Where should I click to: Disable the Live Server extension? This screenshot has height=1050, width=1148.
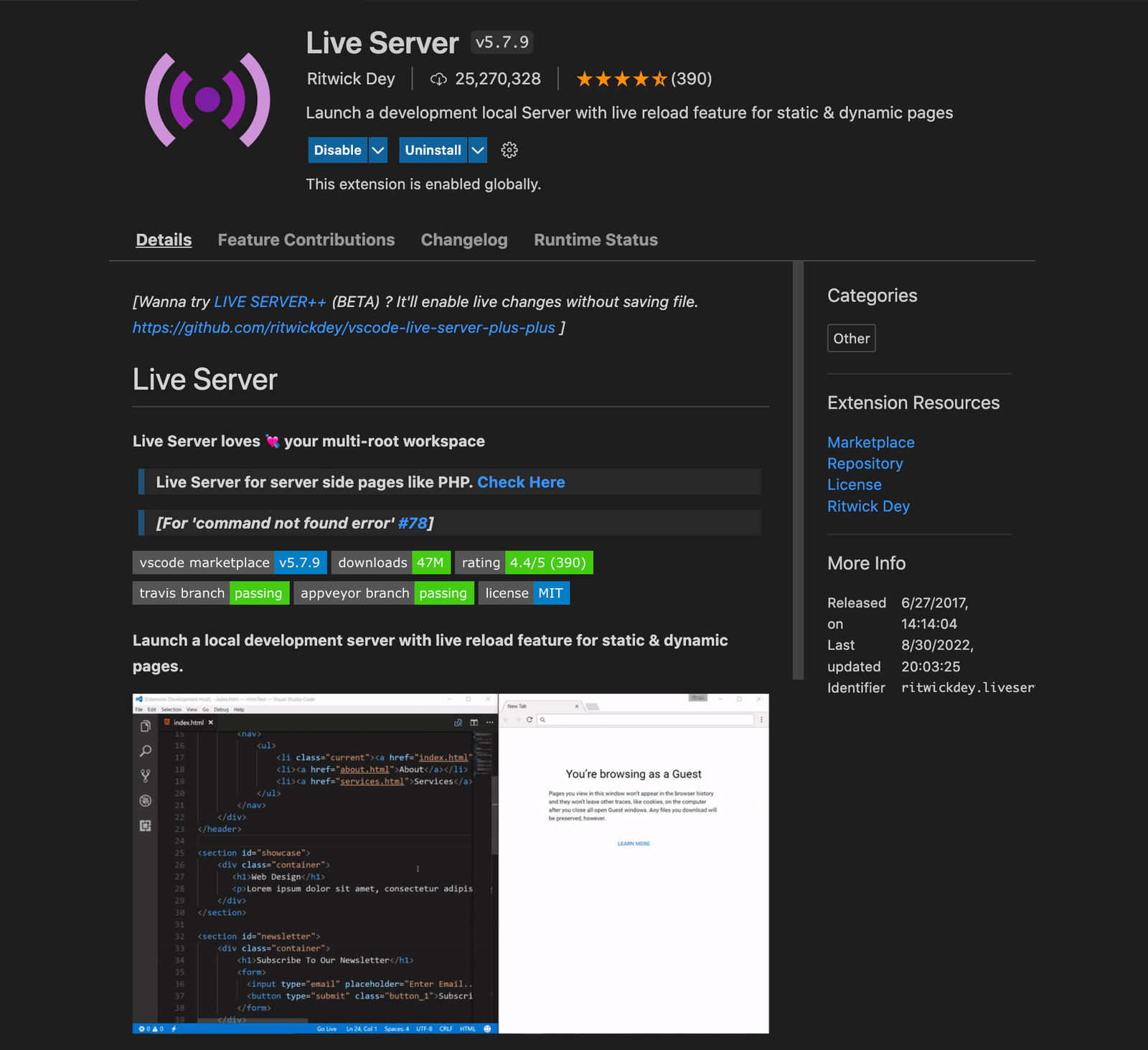pyautogui.click(x=338, y=150)
